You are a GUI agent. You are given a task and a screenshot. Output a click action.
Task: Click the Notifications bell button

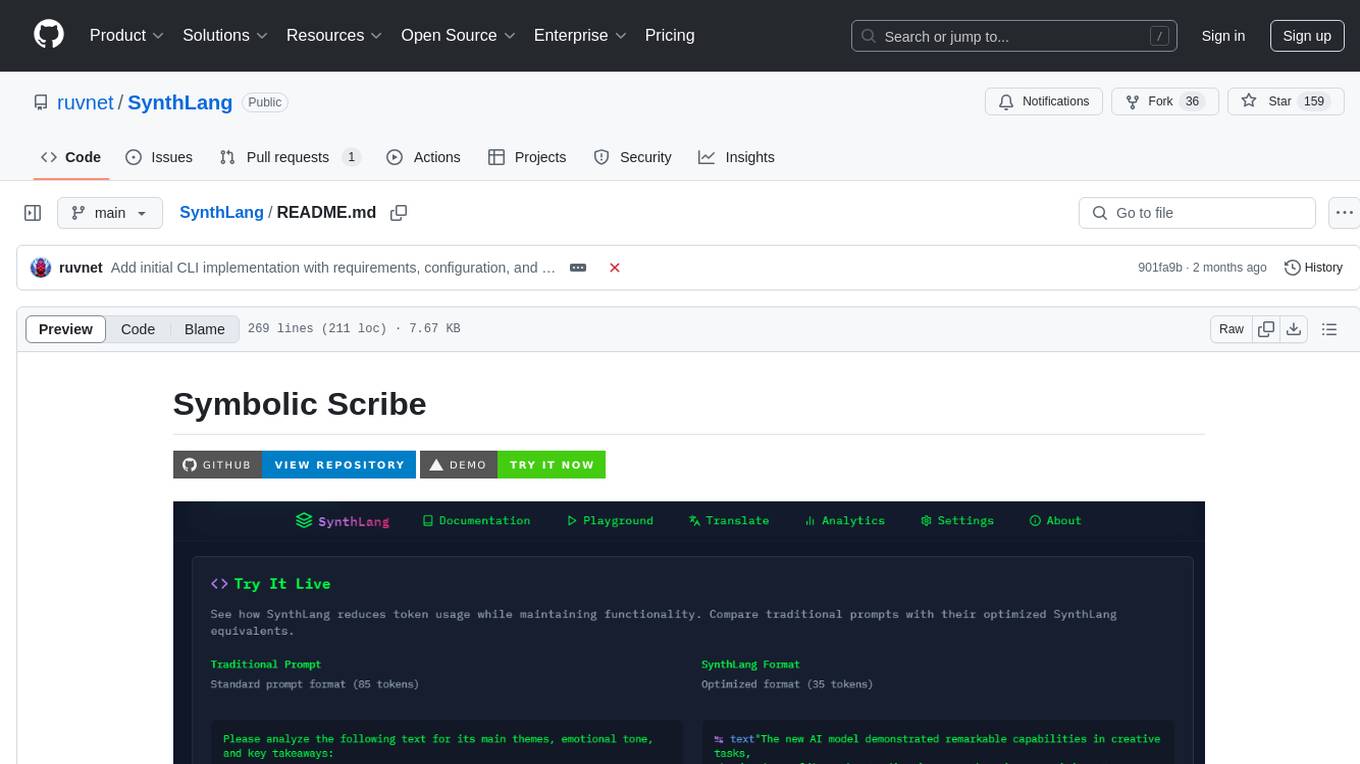[x=1044, y=102]
